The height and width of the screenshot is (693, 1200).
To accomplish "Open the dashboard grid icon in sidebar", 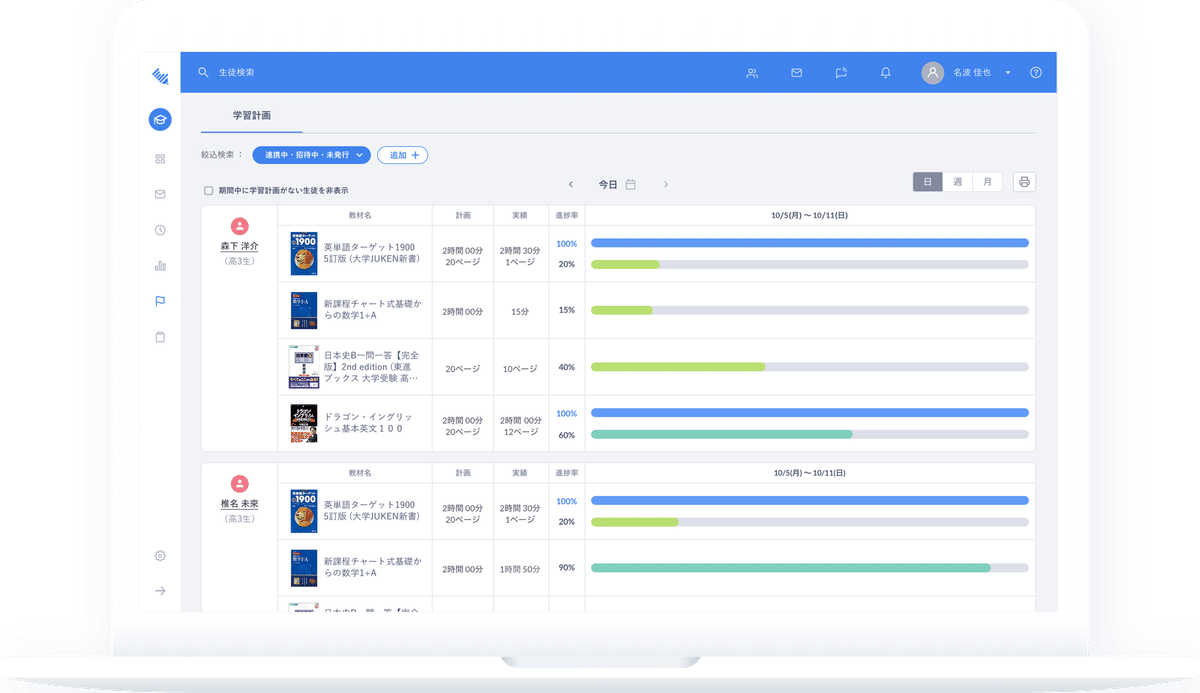I will tap(160, 159).
